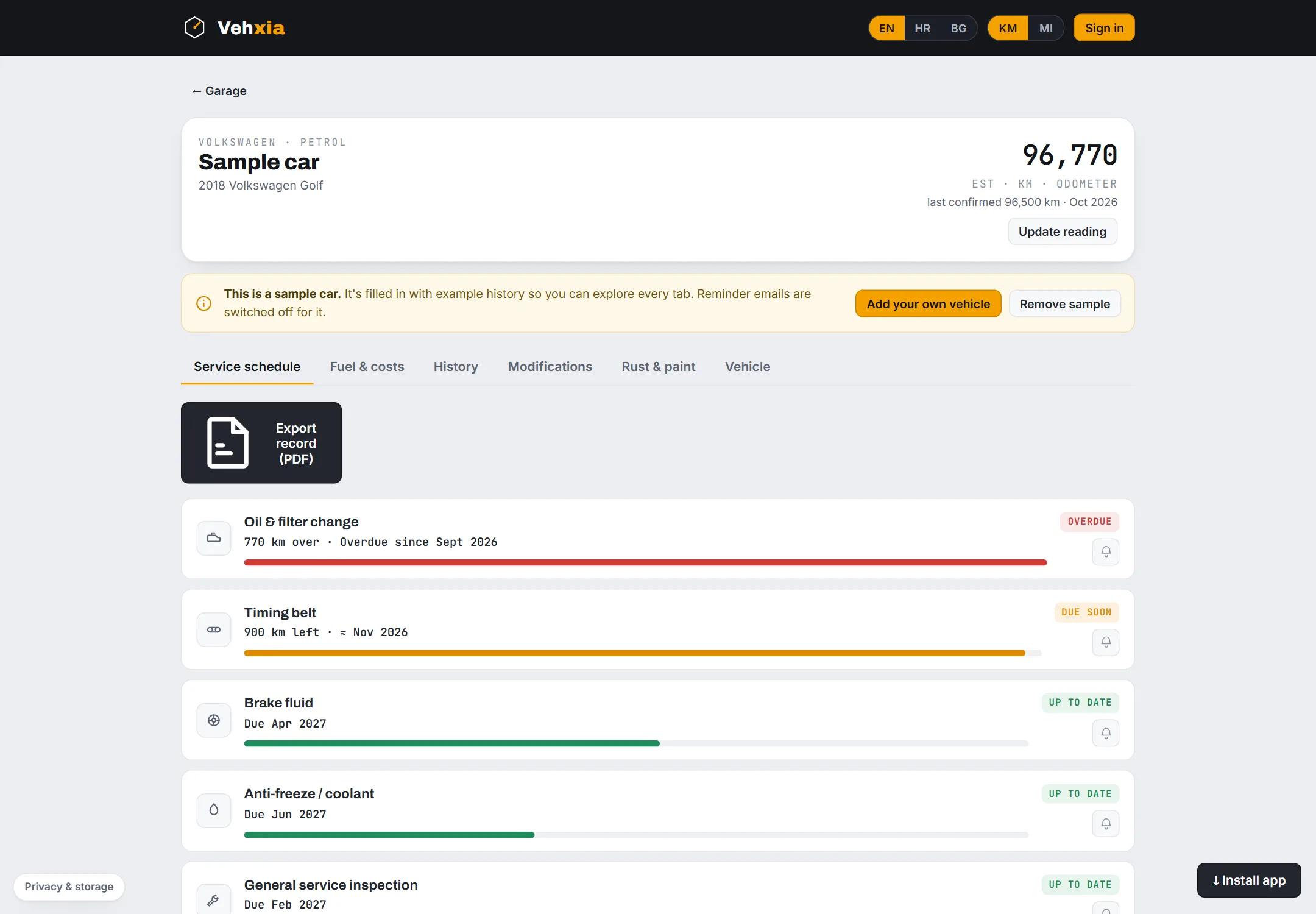The height and width of the screenshot is (914, 1316).
Task: Toggle reminder bell for Anti-freeze / coolant
Action: [1106, 824]
